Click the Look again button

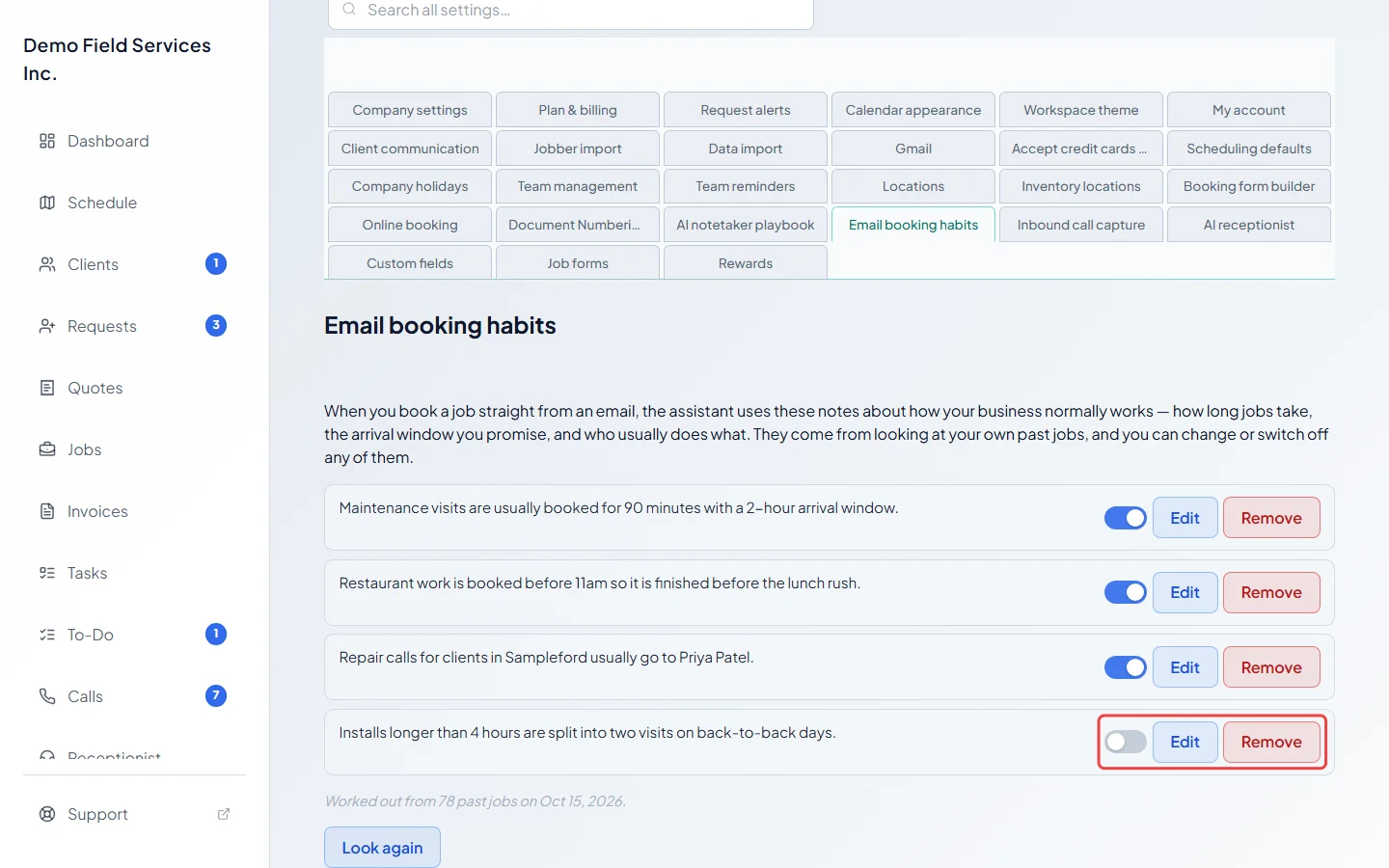tap(382, 848)
